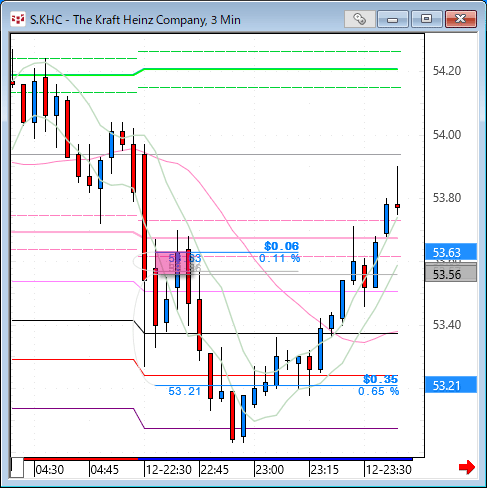The height and width of the screenshot is (488, 487).
Task: Click the chart title S.KHC - The Kraft Heinz Company
Action: click(135, 20)
